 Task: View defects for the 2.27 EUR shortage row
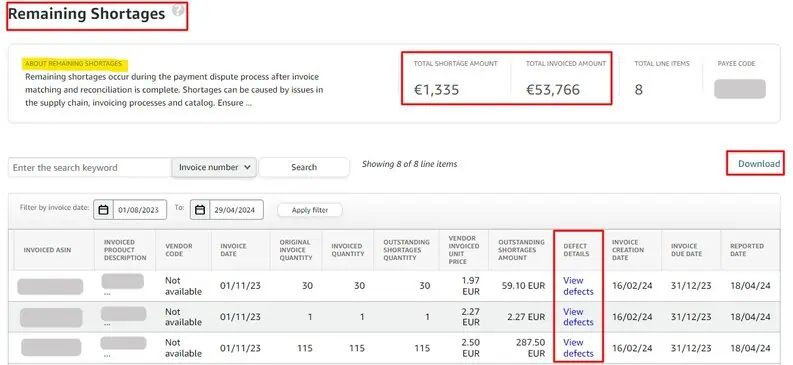[x=578, y=317]
